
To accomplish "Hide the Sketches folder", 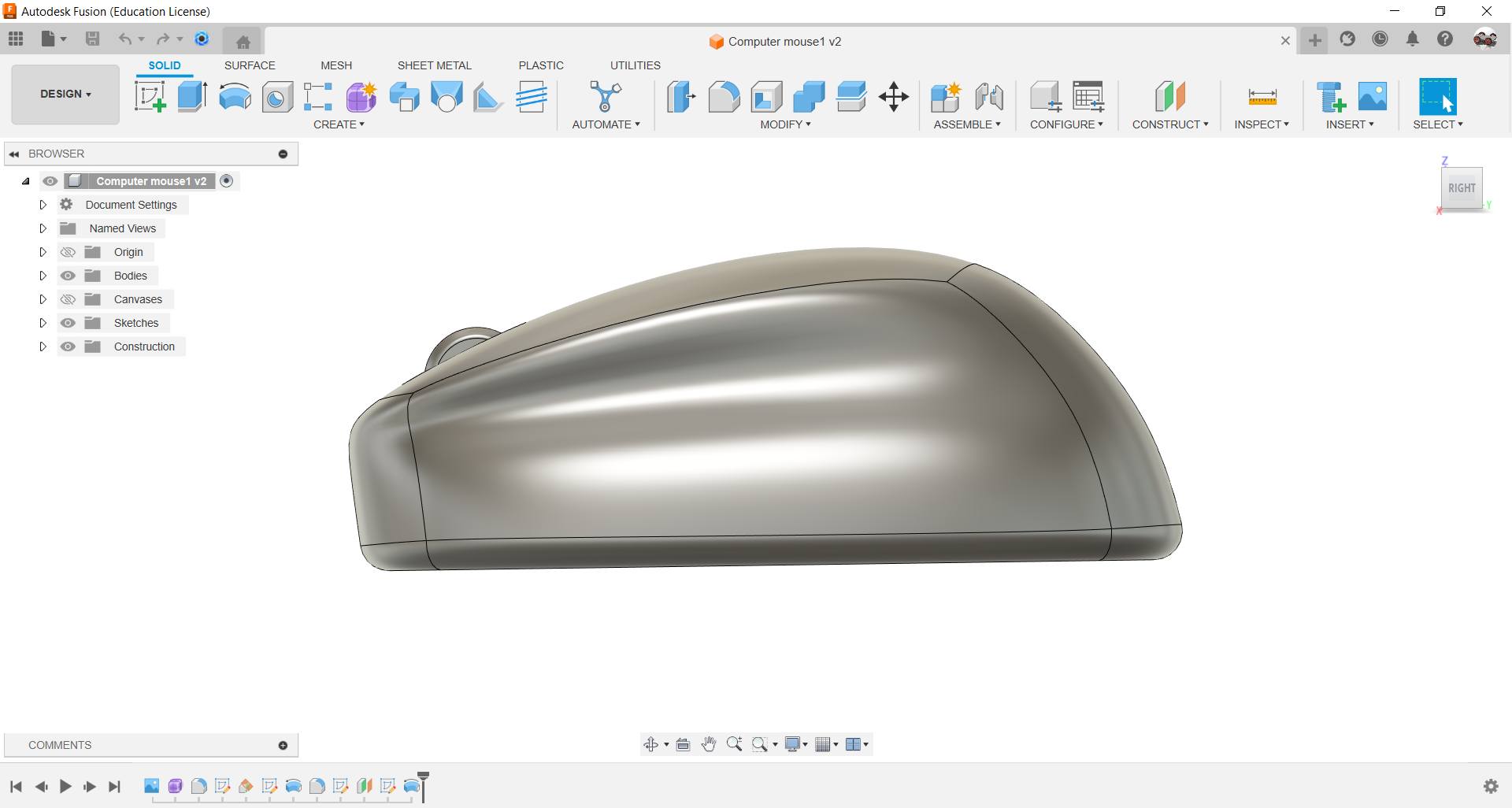I will 68,323.
